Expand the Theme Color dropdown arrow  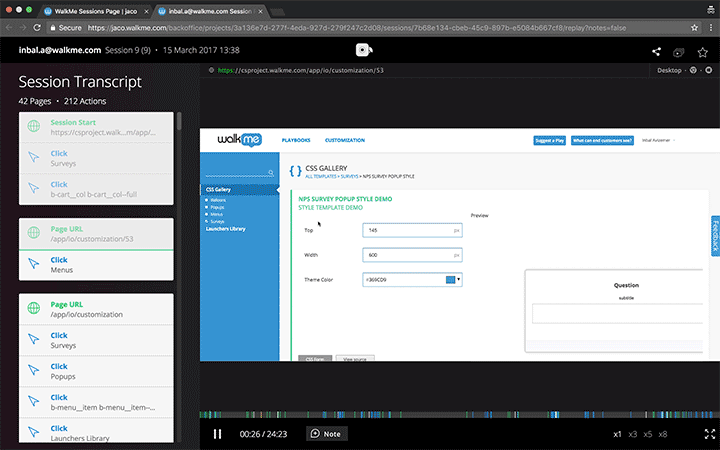458,279
